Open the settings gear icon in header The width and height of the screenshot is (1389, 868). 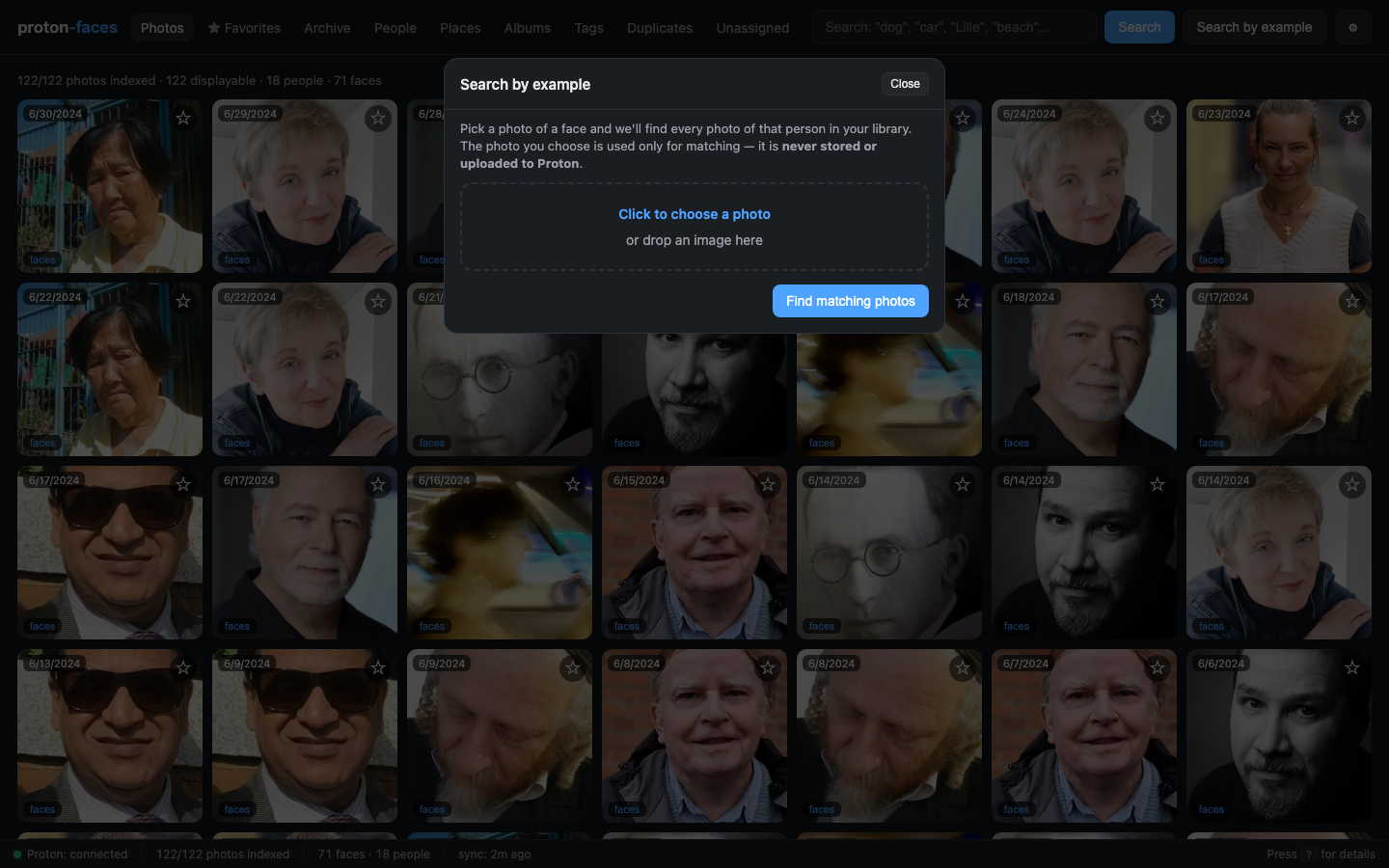pos(1352,27)
